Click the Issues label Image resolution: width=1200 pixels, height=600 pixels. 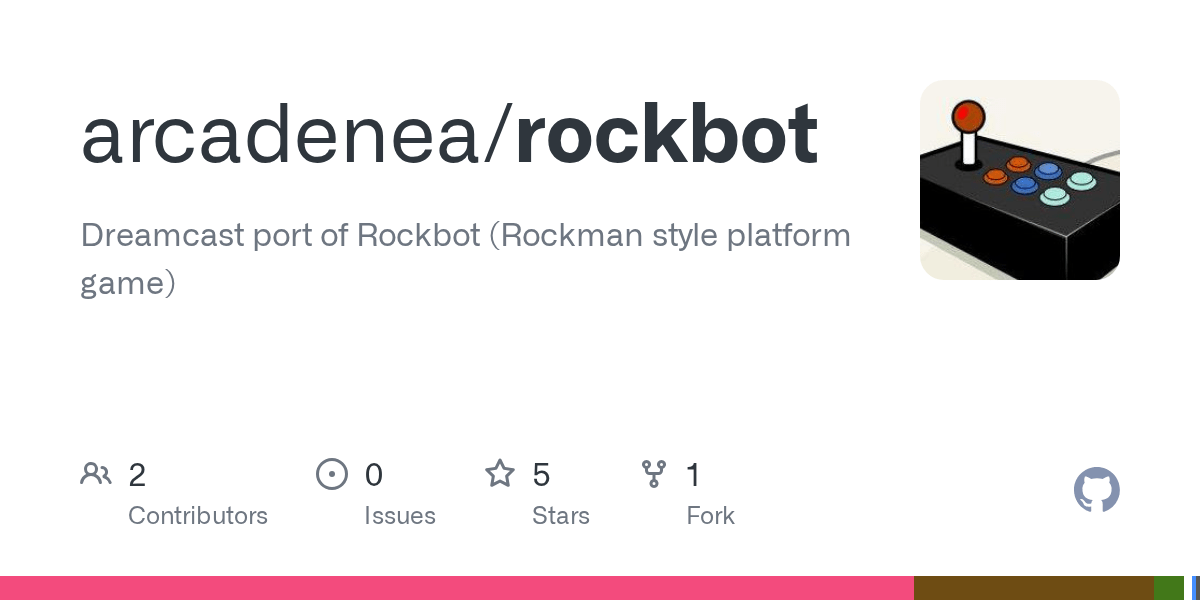400,516
